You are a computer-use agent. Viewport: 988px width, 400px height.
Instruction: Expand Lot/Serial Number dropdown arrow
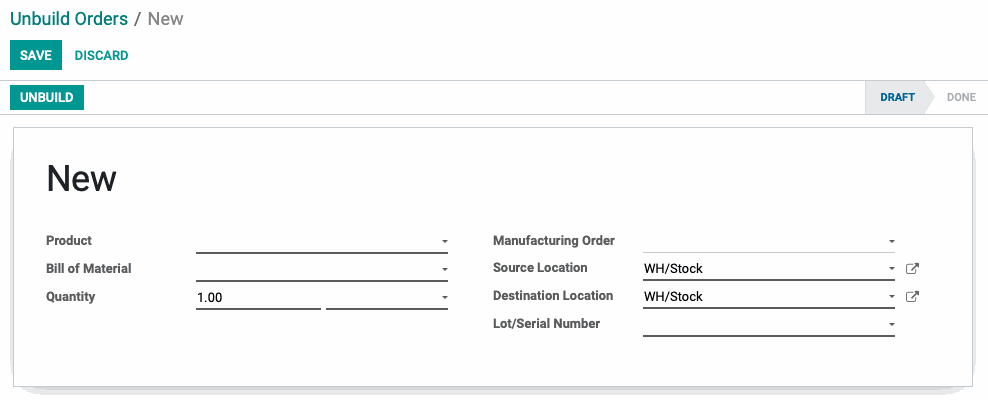[x=892, y=324]
